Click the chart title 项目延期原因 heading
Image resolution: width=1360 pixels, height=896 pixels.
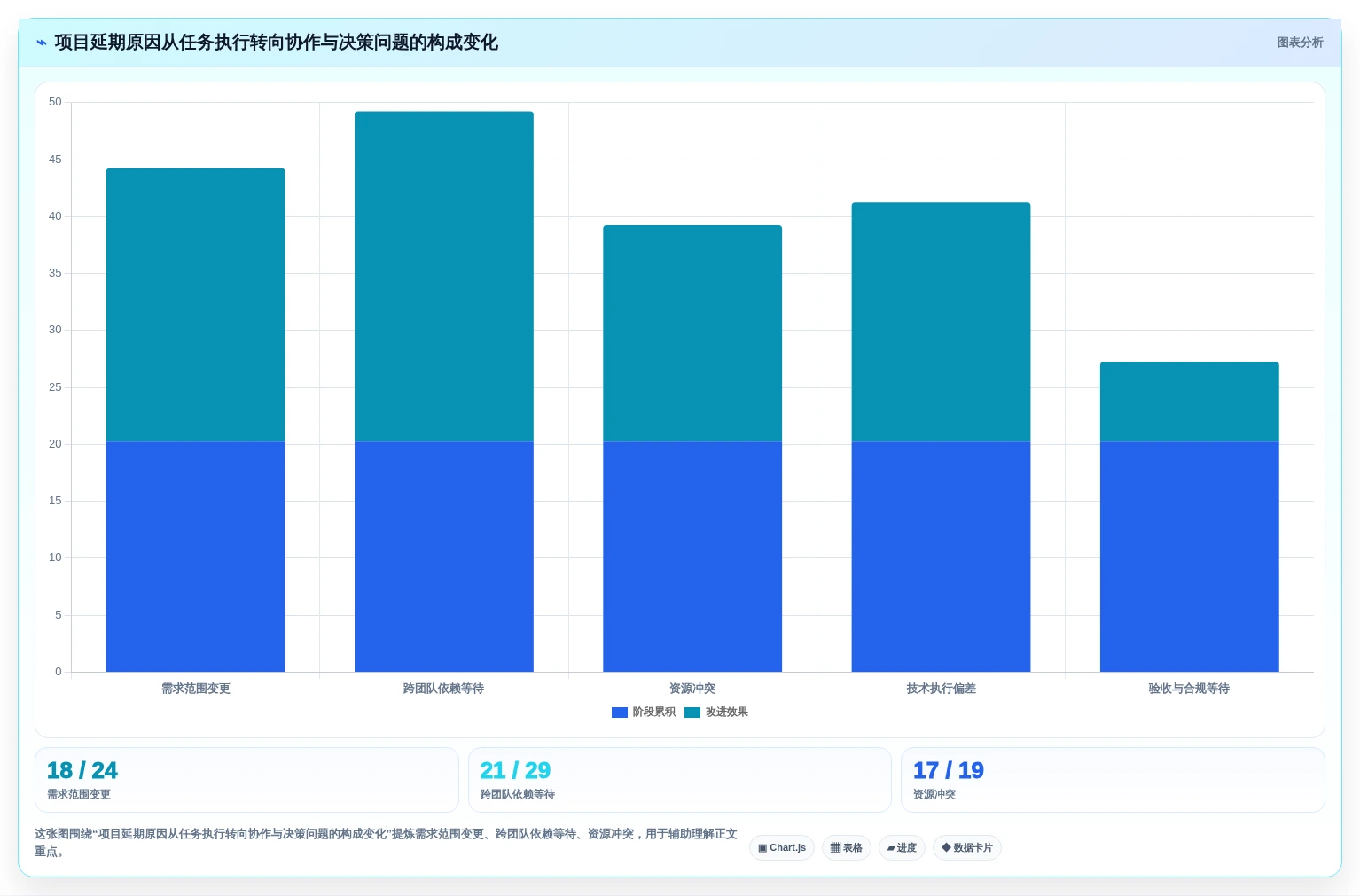pos(276,43)
